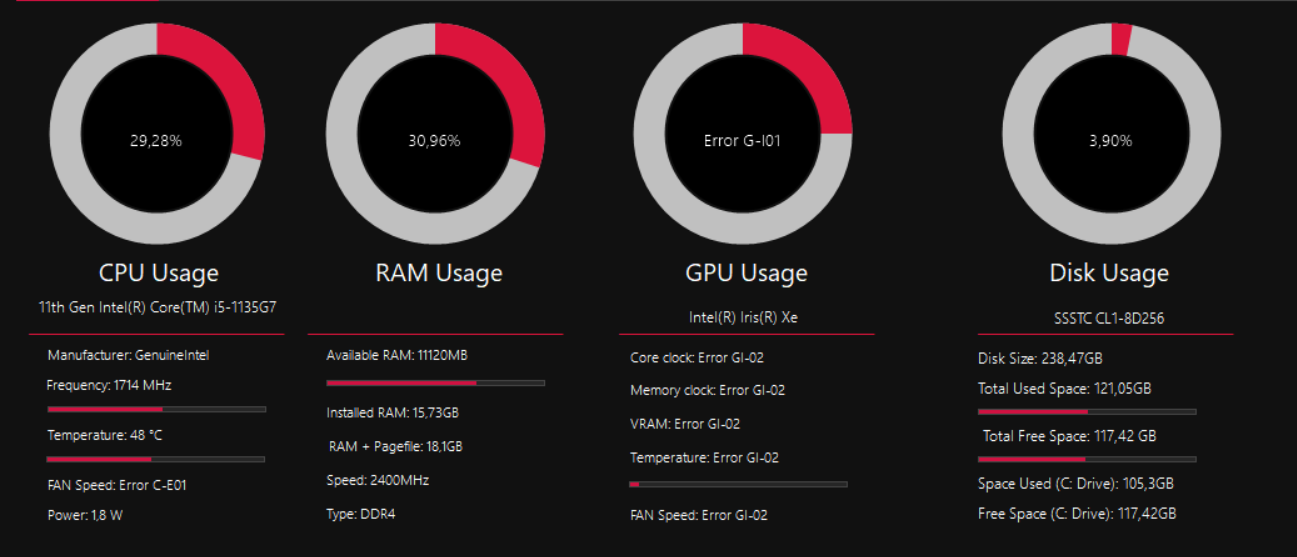Click the 11th Gen Intel Core i5-1135G7 label

click(x=158, y=308)
